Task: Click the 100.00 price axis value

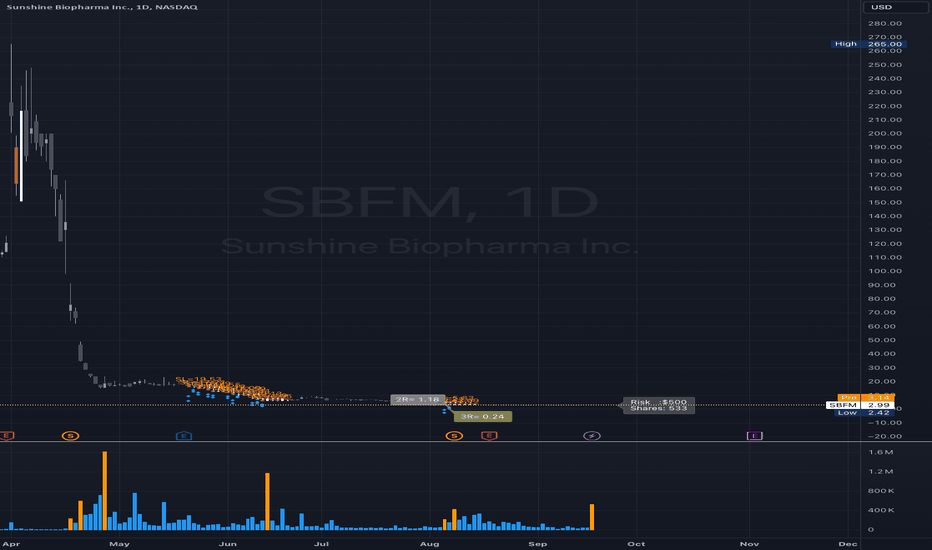Action: click(x=885, y=271)
